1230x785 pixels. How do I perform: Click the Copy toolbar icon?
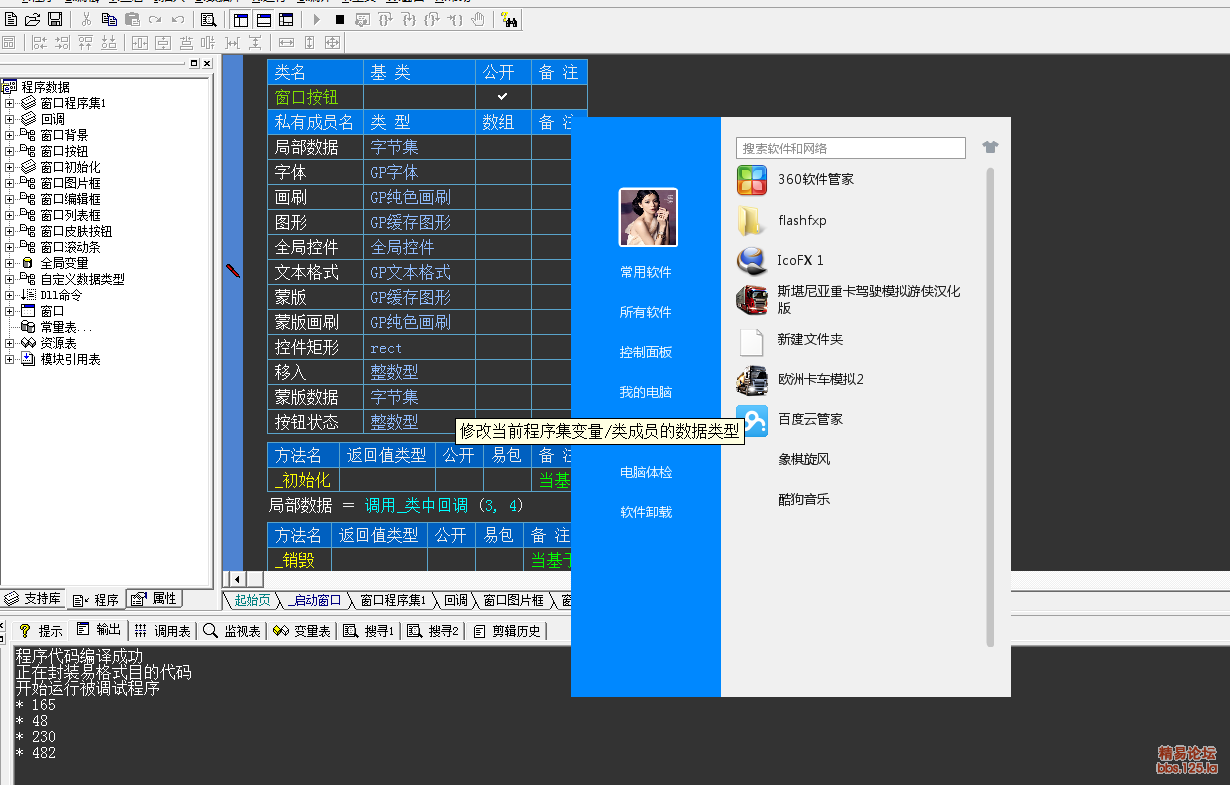[109, 19]
